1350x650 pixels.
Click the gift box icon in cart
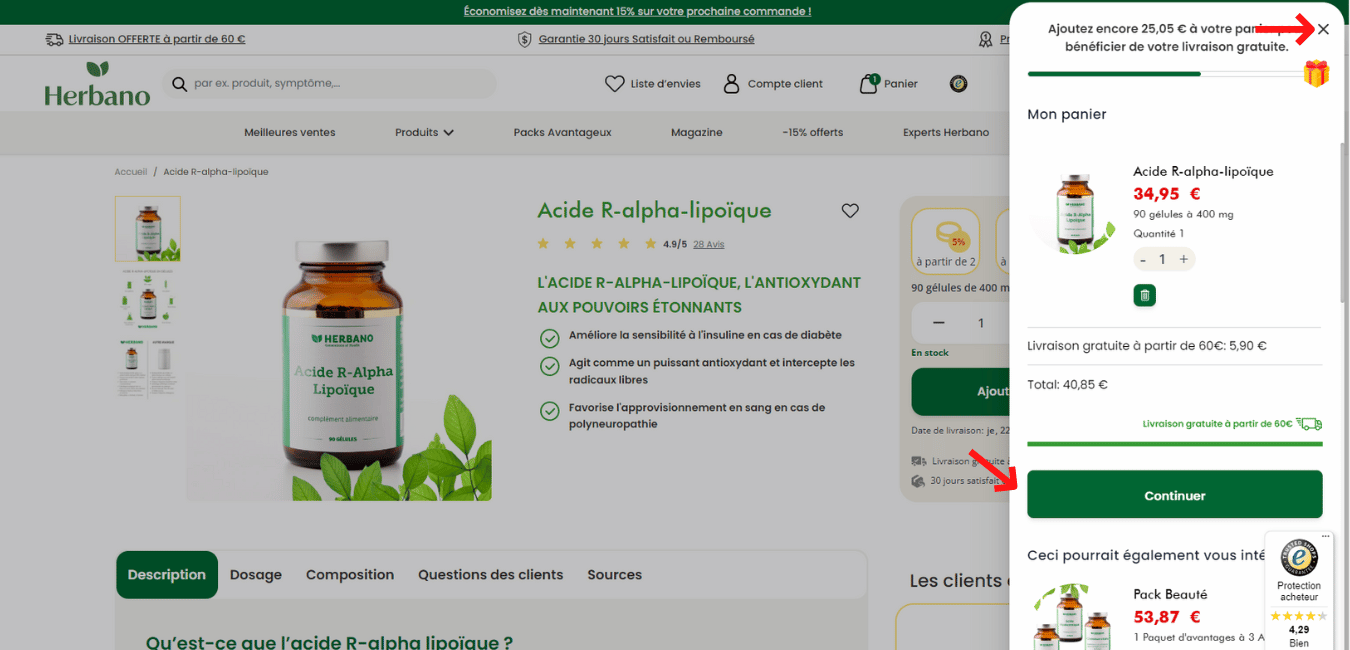tap(1316, 73)
